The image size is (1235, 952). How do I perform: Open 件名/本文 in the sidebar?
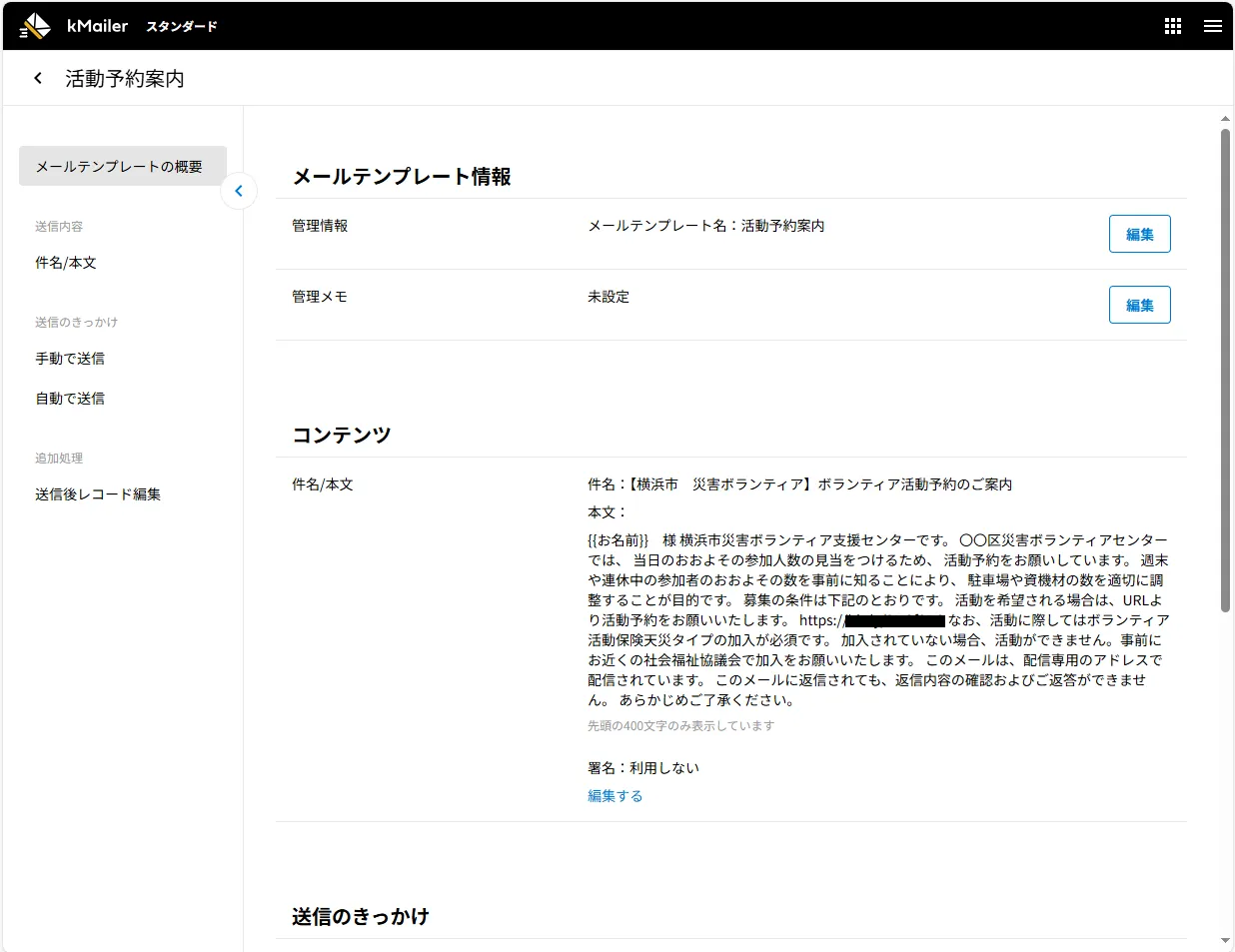66,263
